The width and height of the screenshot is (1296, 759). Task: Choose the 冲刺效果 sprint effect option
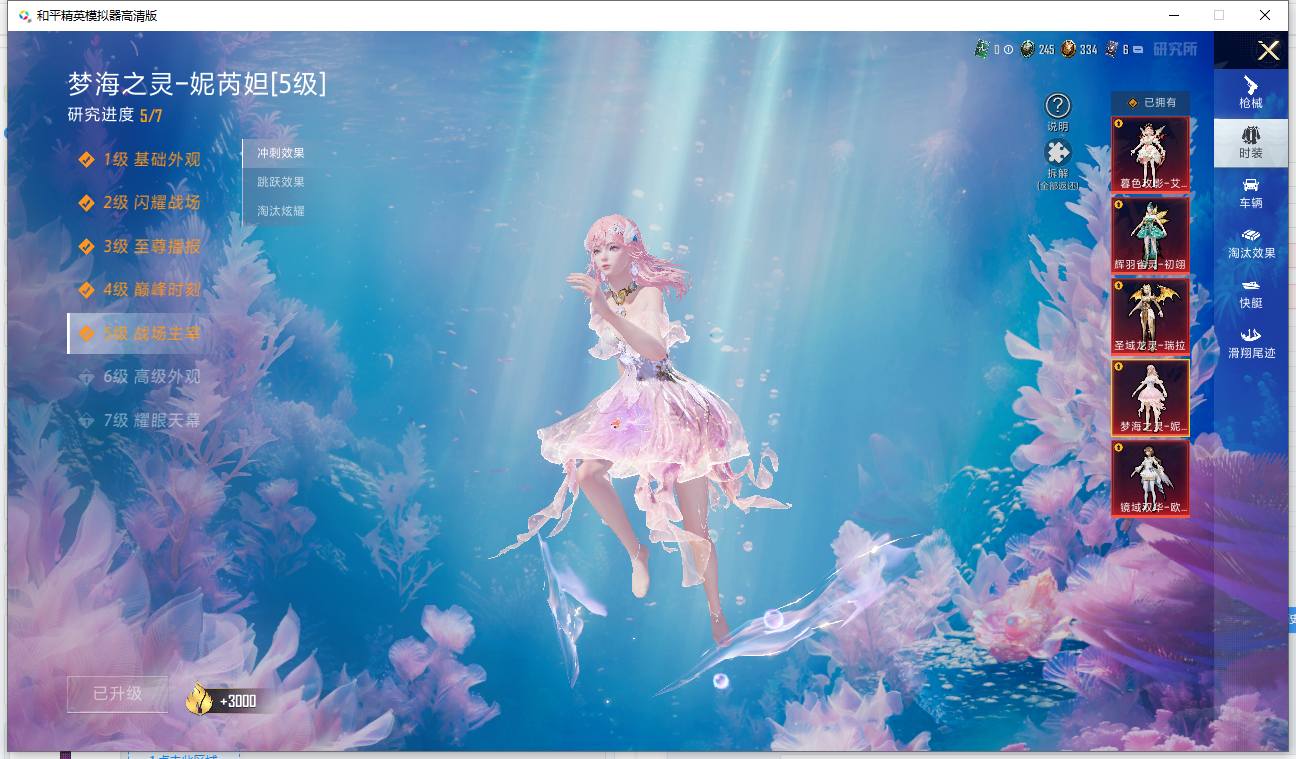280,153
